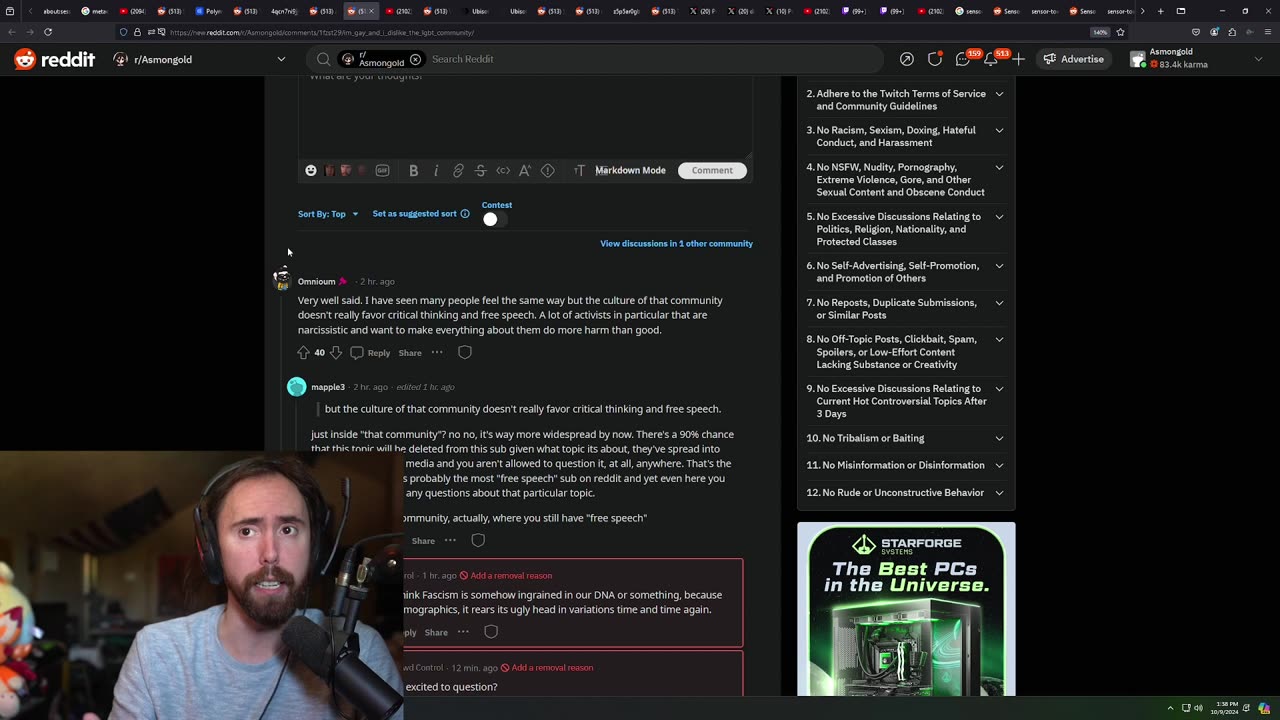Set as suggested sort link
Viewport: 1280px width, 720px height.
pyautogui.click(x=414, y=214)
